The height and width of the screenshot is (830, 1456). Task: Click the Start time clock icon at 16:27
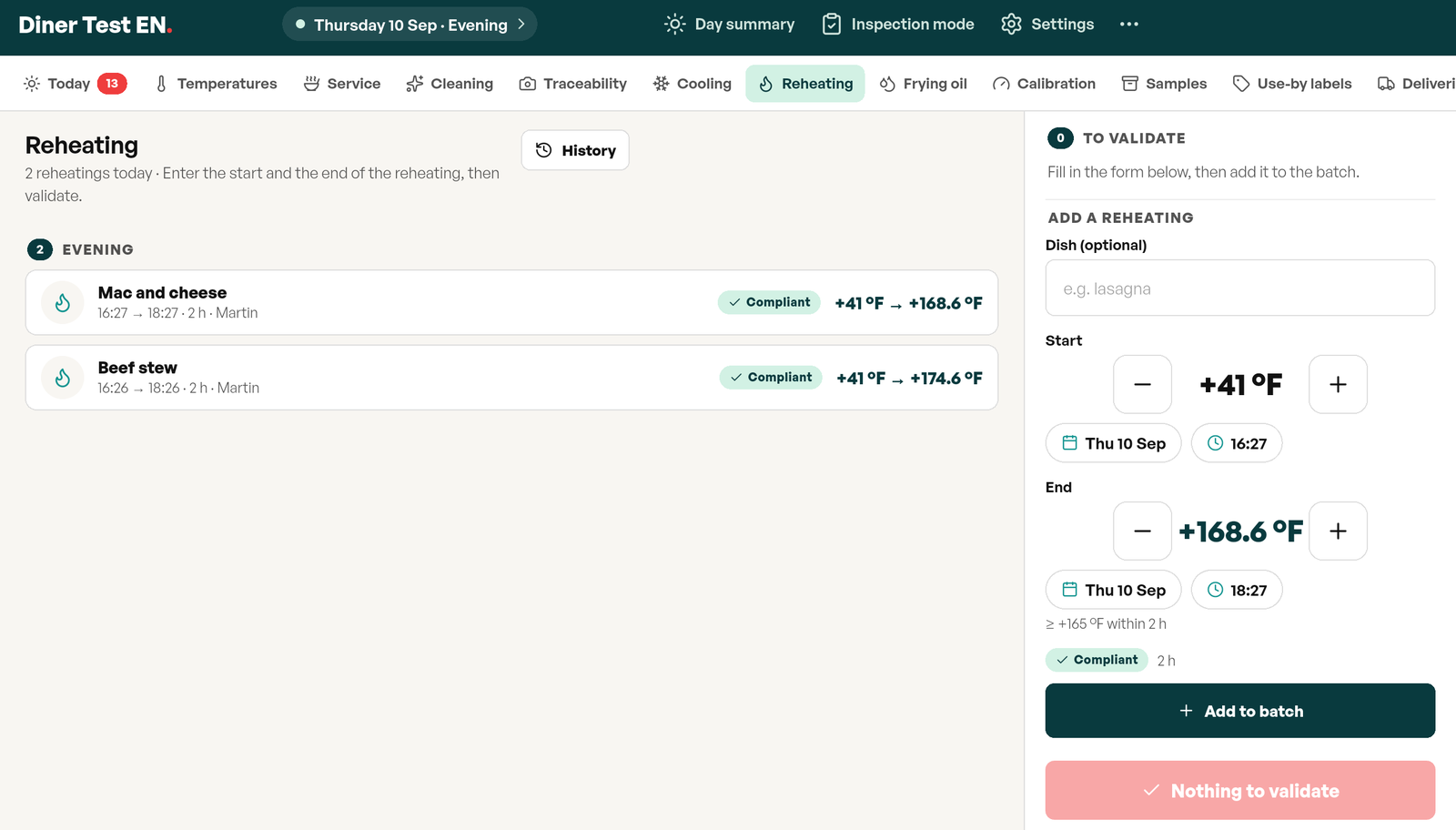point(1215,443)
